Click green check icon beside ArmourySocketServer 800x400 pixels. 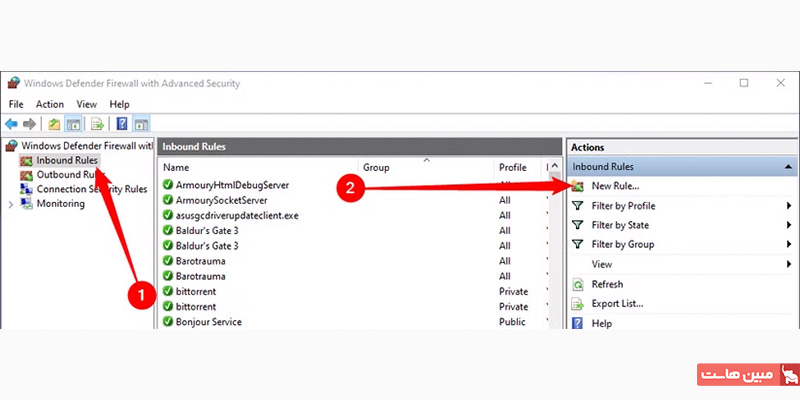coord(167,200)
